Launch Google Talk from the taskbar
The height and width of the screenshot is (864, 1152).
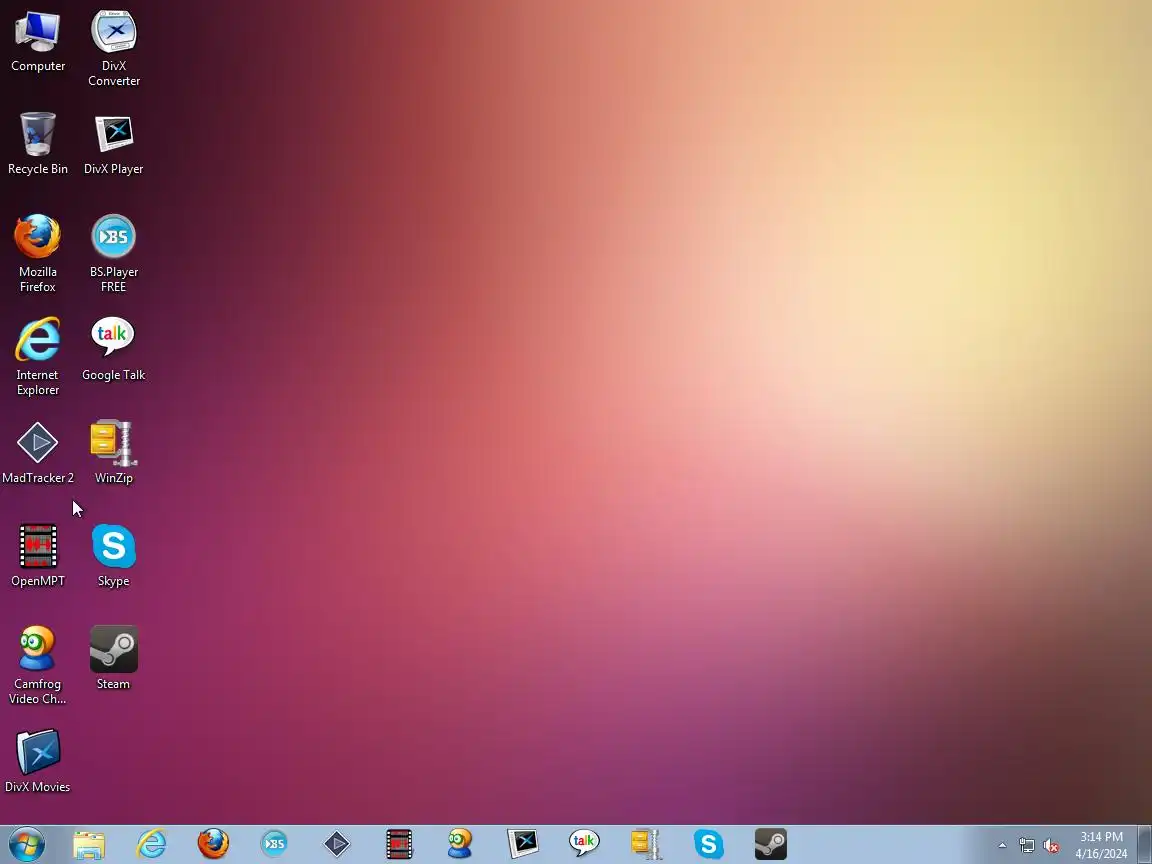click(585, 844)
